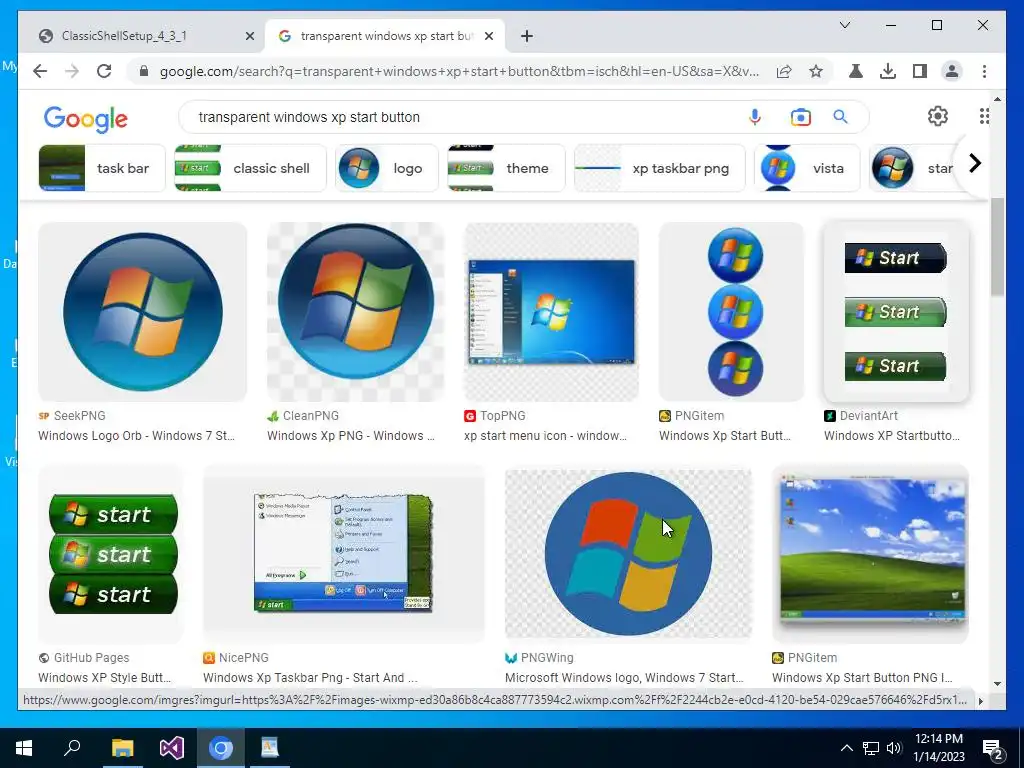Reload the current page

pyautogui.click(x=104, y=71)
